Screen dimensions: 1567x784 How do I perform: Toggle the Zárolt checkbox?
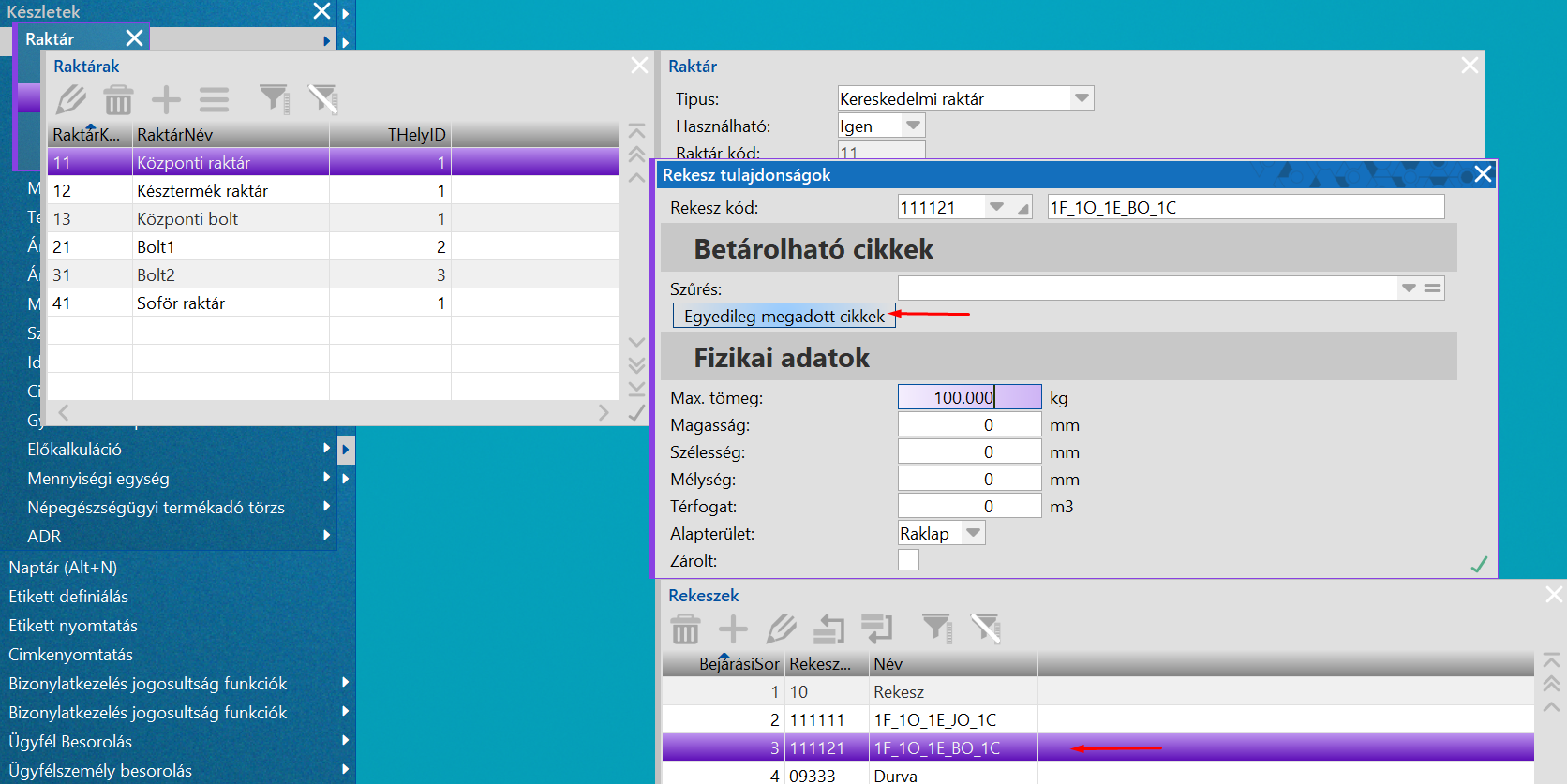point(908,560)
